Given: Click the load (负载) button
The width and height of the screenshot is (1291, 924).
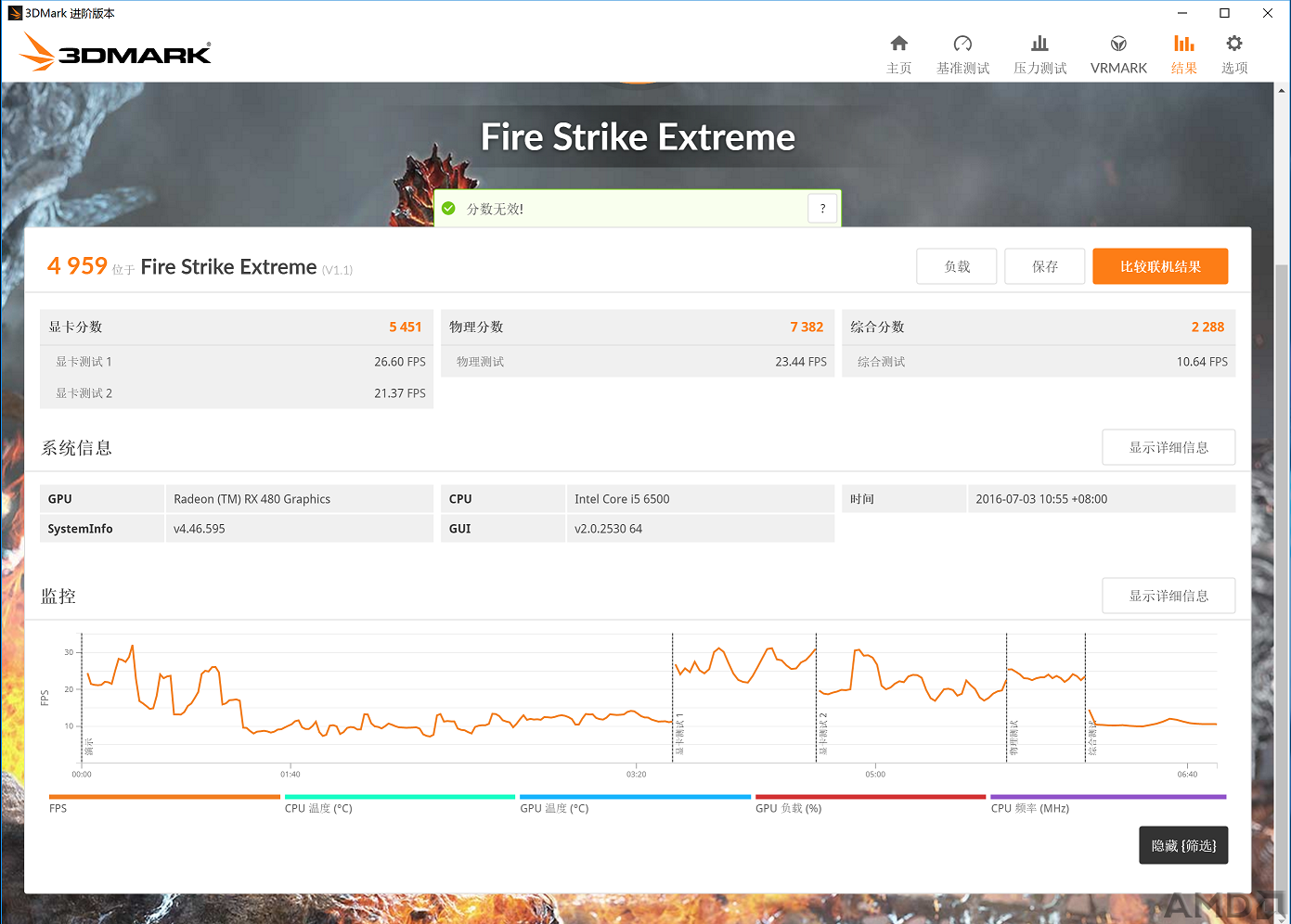Looking at the screenshot, I should [x=957, y=266].
